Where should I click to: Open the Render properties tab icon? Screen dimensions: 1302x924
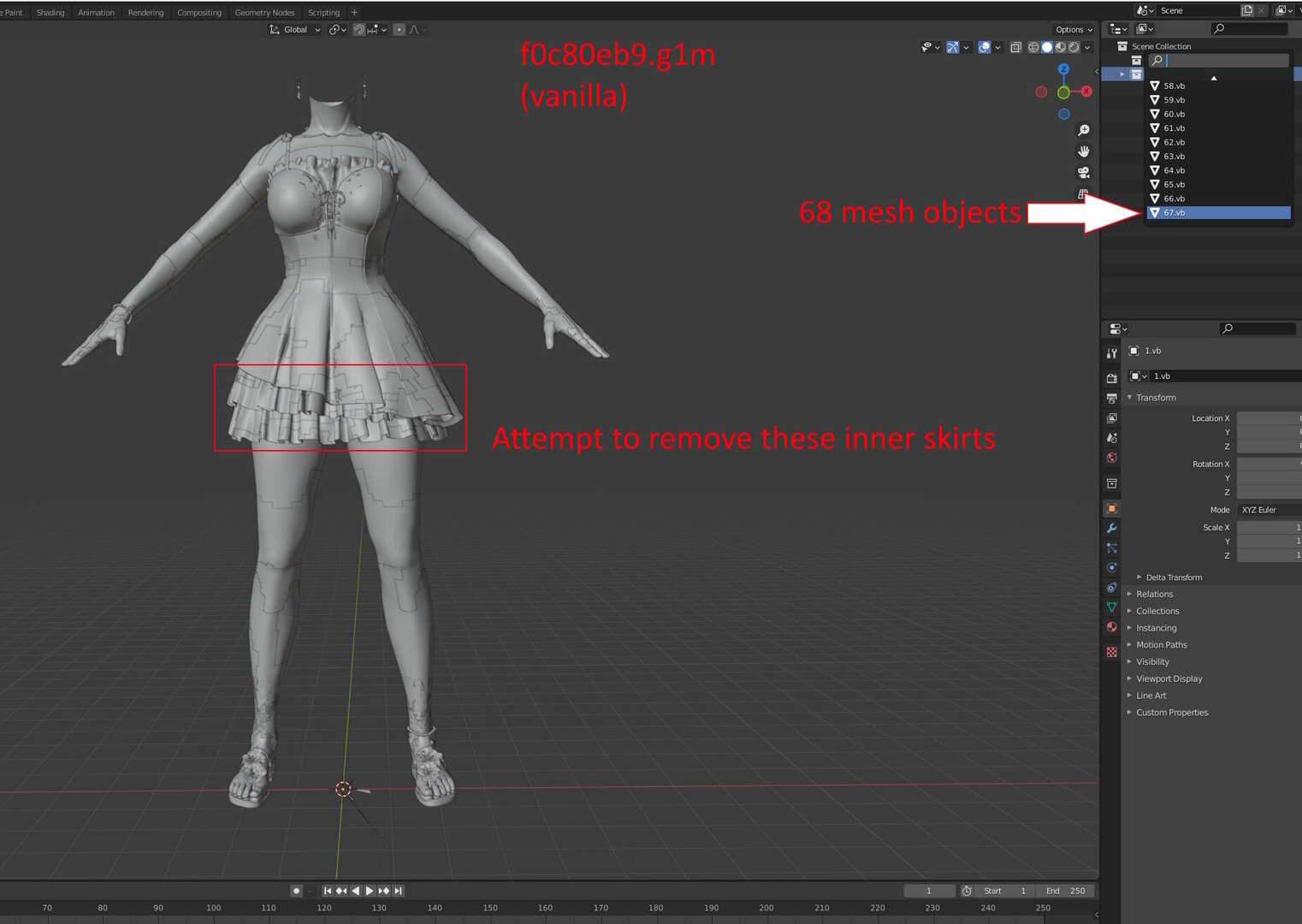(1111, 377)
